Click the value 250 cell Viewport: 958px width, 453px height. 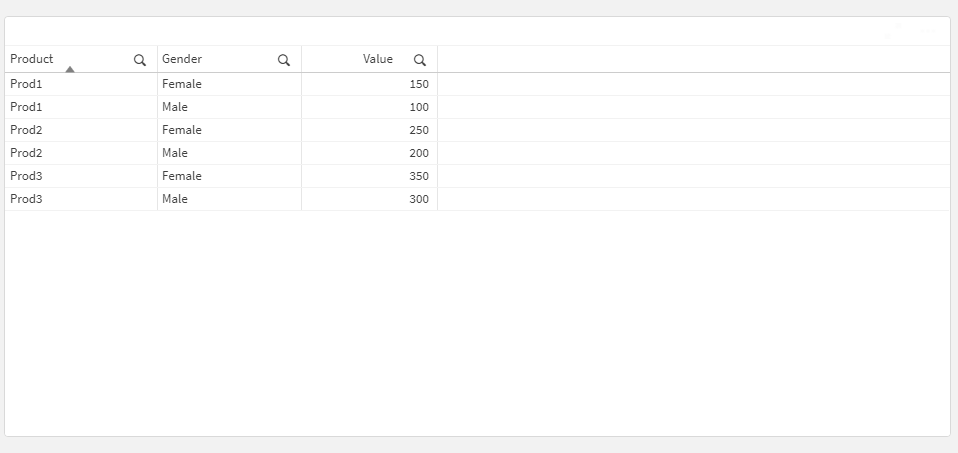coord(419,130)
